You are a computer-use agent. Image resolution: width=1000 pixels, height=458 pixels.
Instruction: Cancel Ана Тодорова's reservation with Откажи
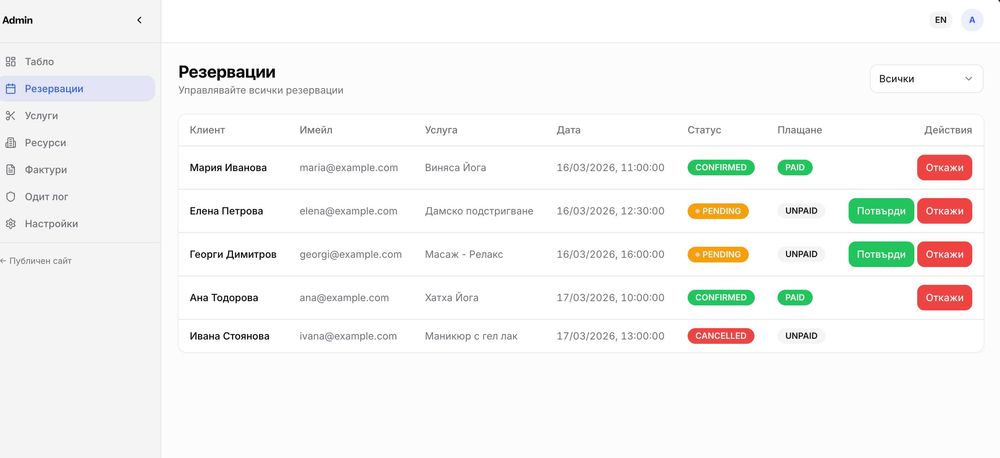pyautogui.click(x=945, y=298)
